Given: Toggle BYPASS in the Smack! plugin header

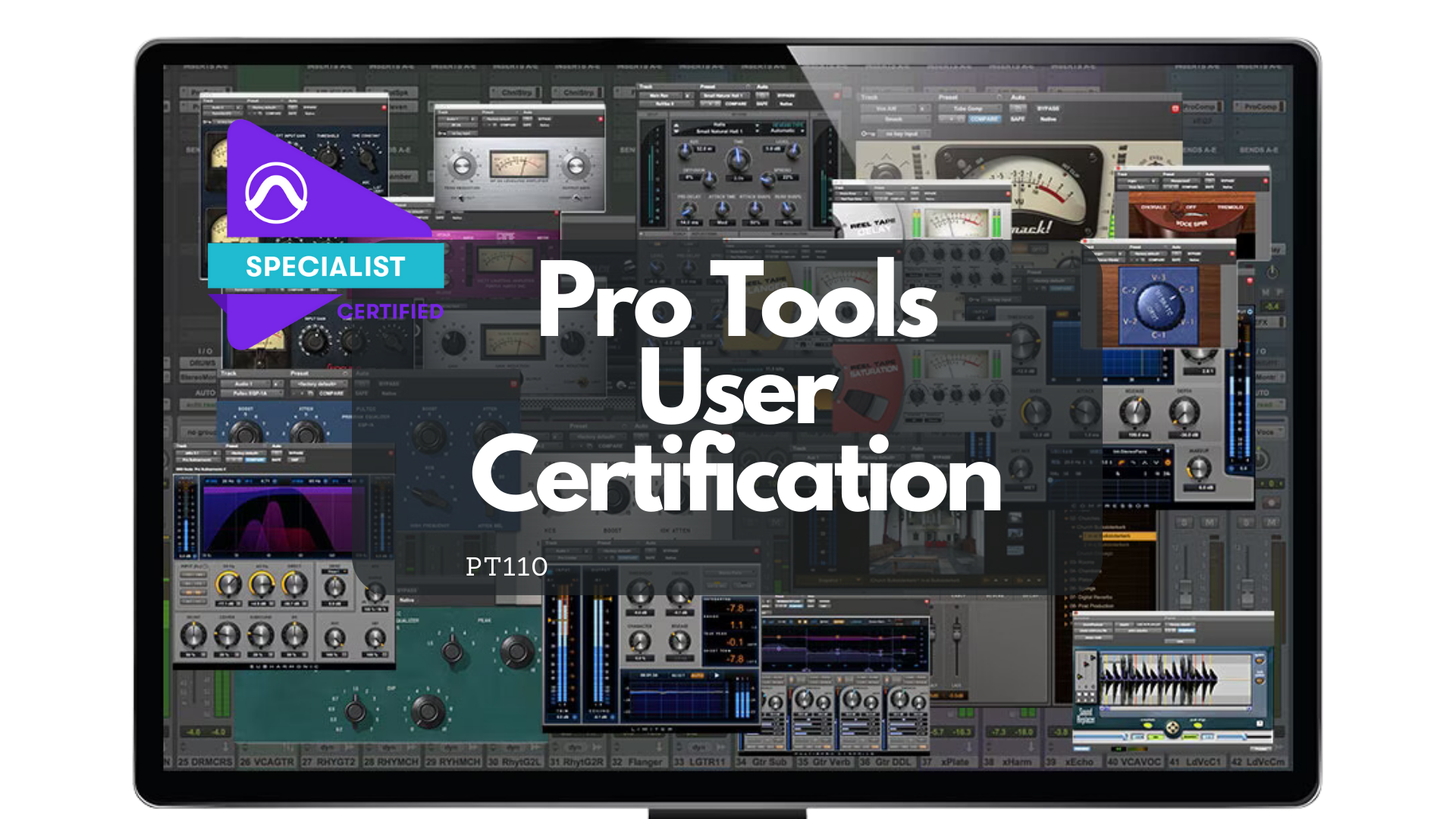Looking at the screenshot, I should [1047, 108].
